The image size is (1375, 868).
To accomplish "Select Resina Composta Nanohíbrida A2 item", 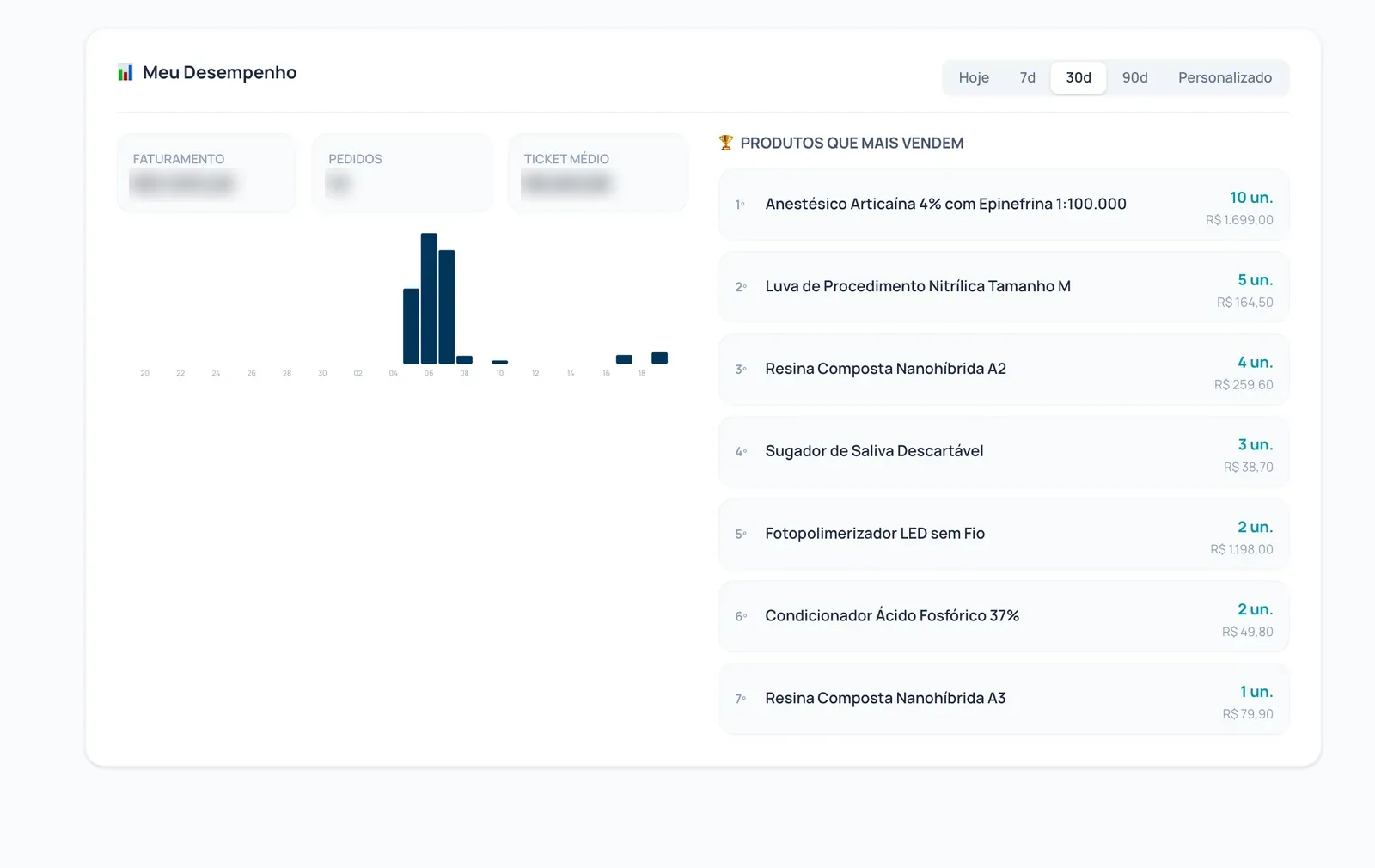I will pyautogui.click(x=1004, y=370).
